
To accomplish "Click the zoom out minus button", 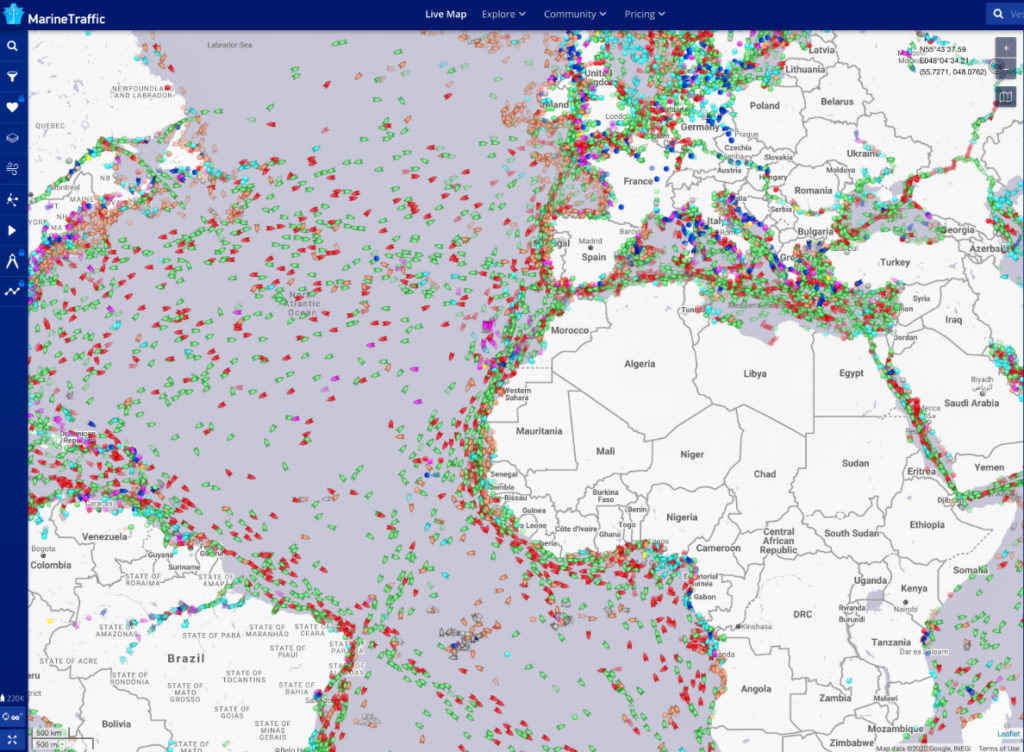I will pos(1005,68).
